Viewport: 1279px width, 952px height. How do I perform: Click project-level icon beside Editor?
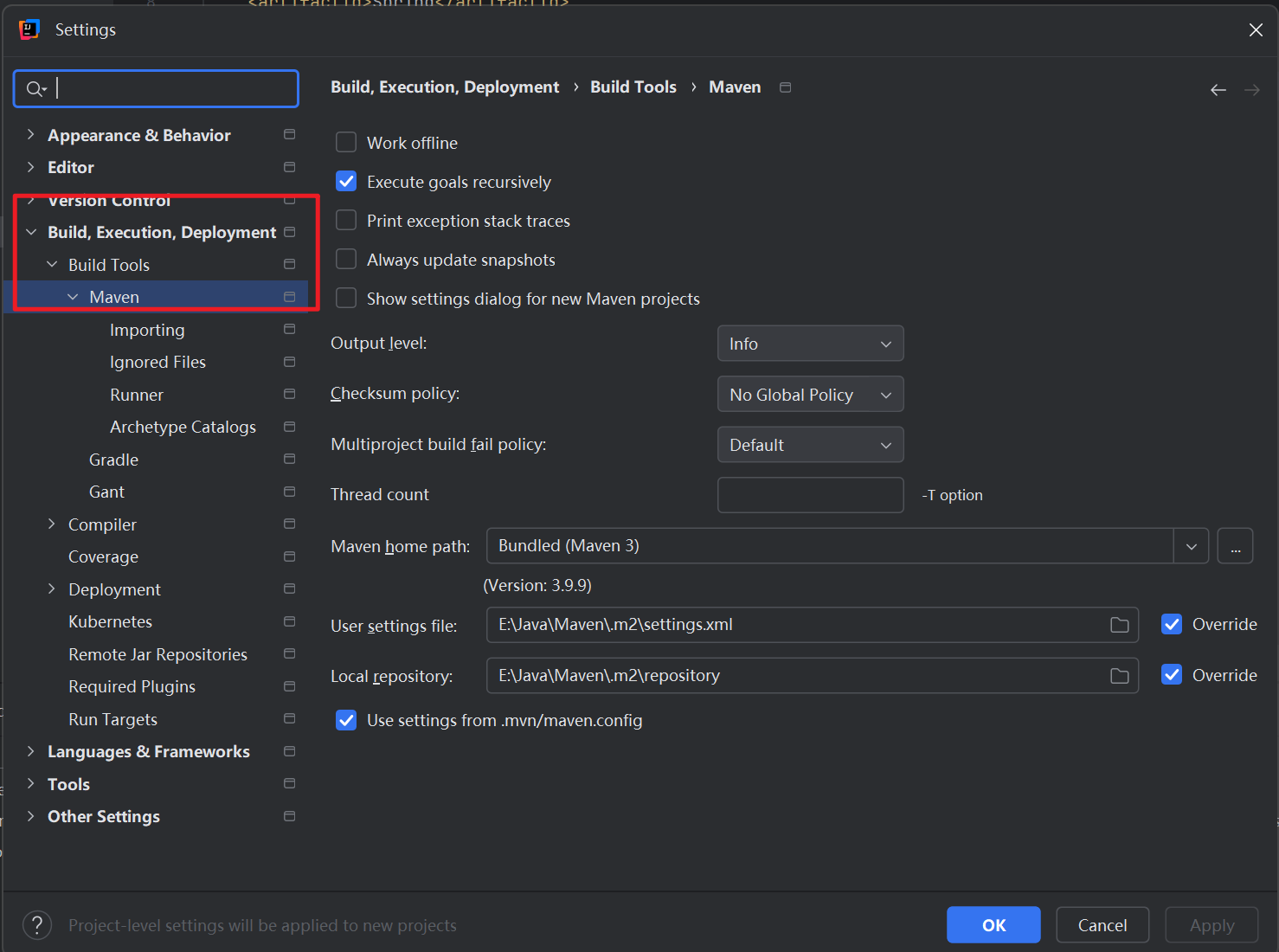[x=290, y=167]
